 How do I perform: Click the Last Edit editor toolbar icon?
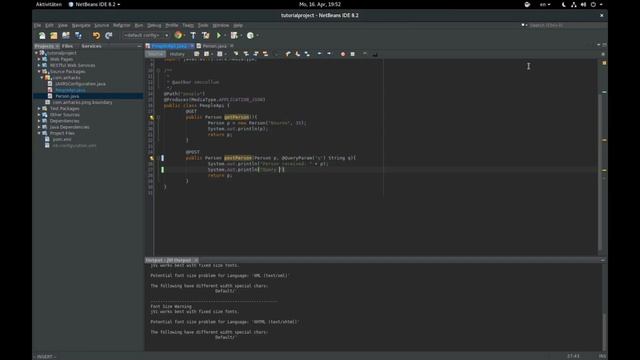coord(197,54)
